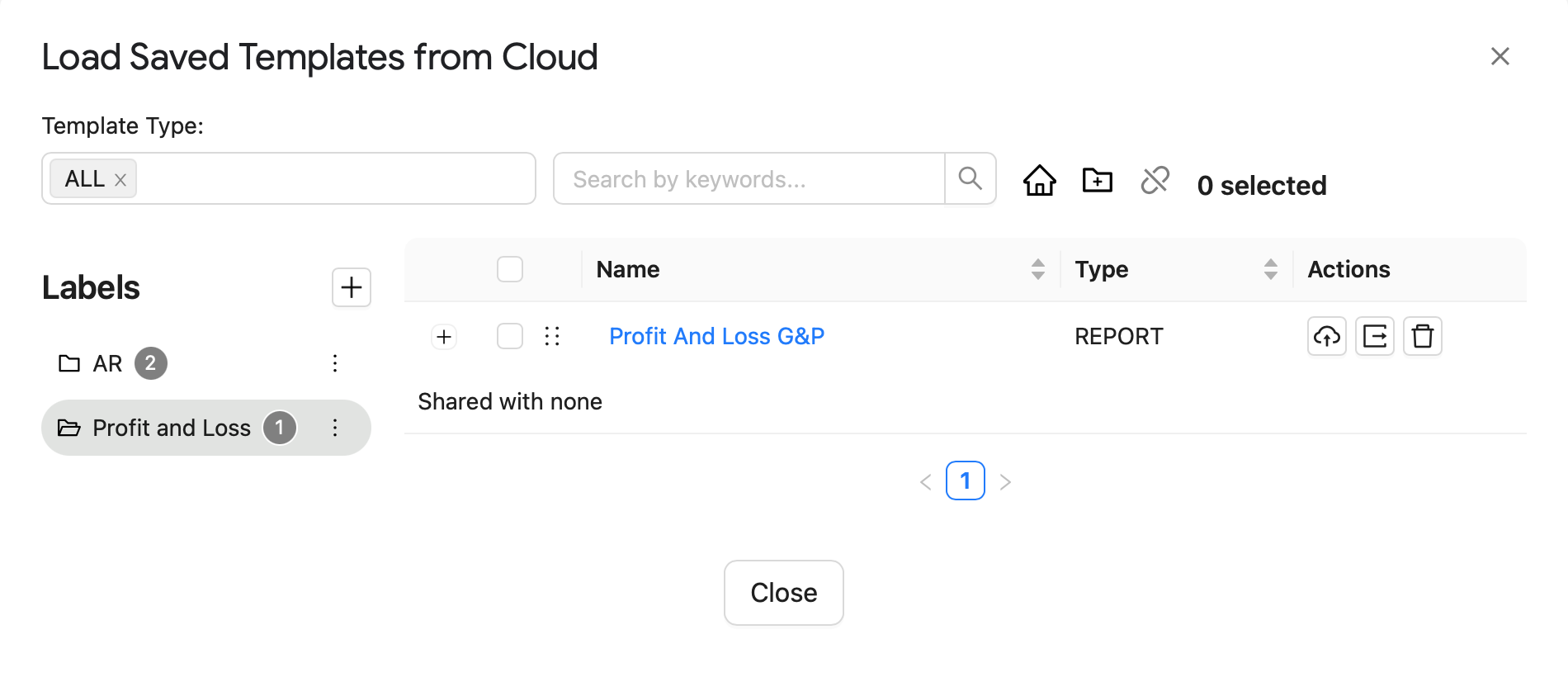Viewport: 1568px width, 677px height.
Task: Sort templates by Name column
Action: coord(1038,269)
